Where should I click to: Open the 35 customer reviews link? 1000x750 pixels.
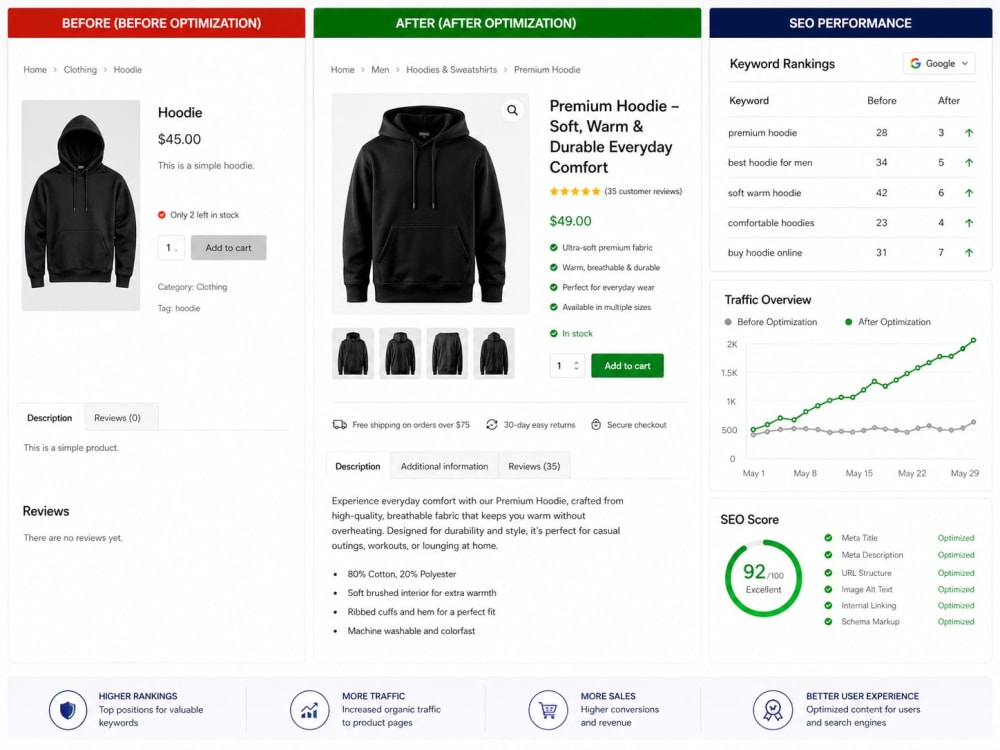coord(643,191)
